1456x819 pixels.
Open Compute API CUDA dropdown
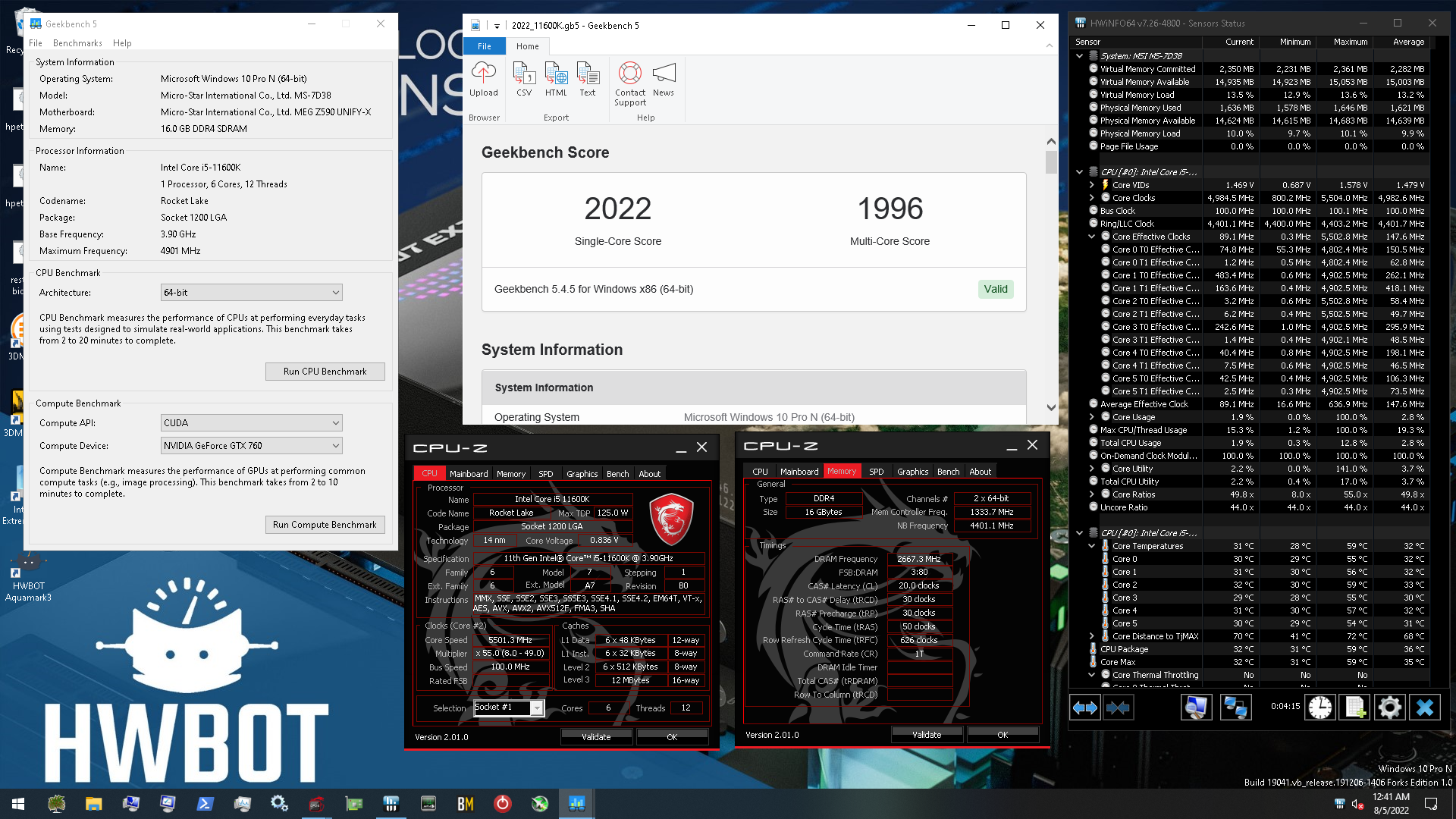[251, 423]
